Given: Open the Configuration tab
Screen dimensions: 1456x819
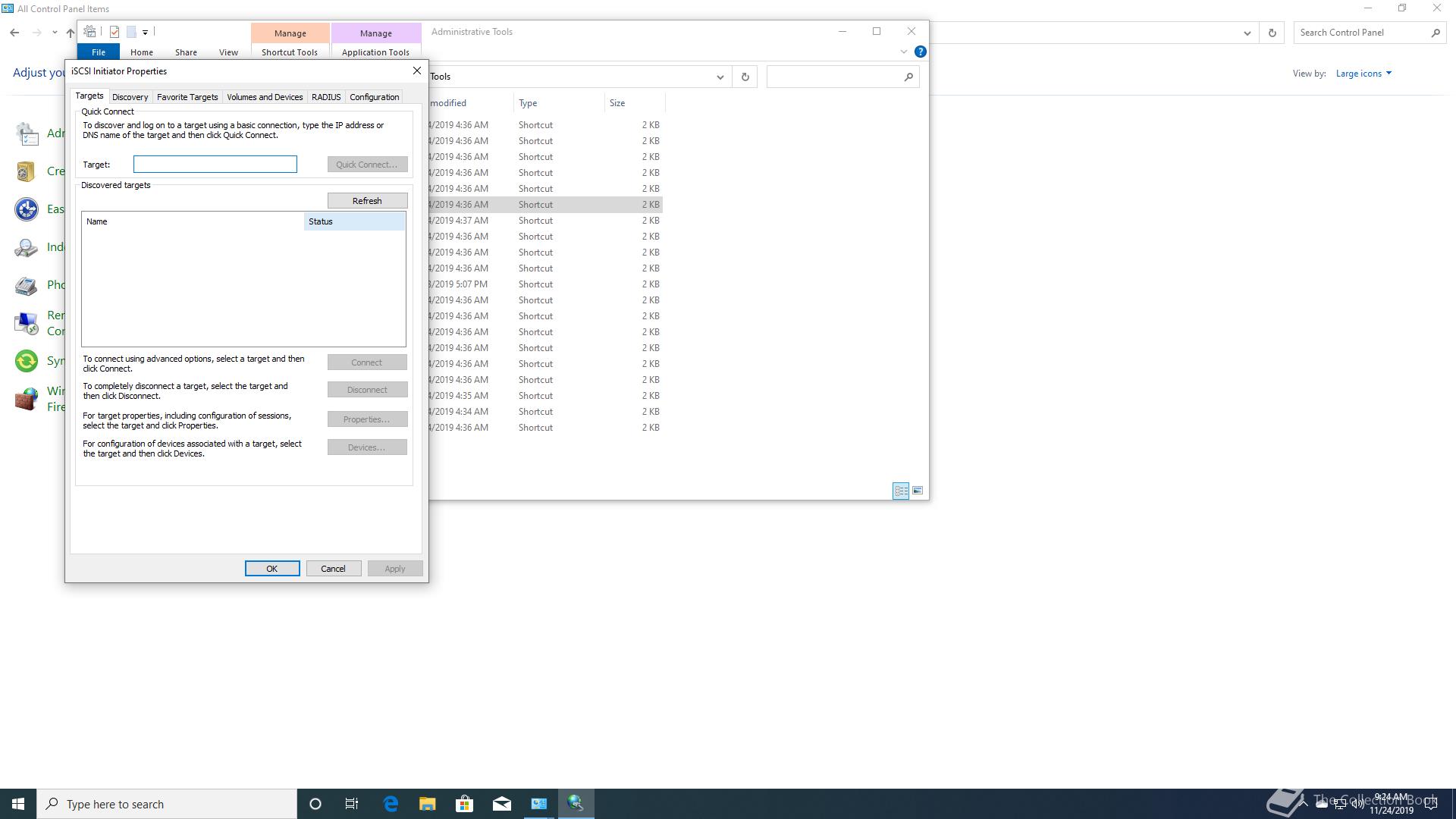Looking at the screenshot, I should tap(374, 97).
